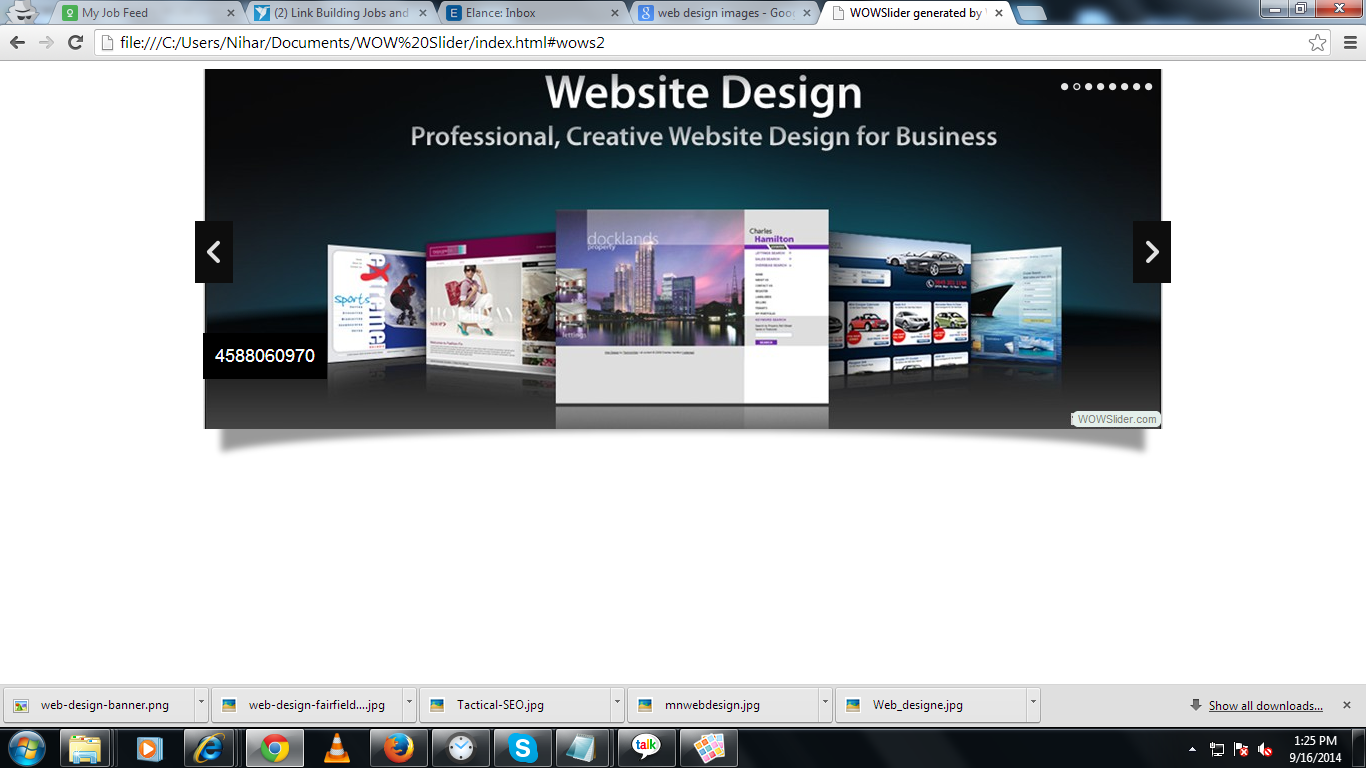This screenshot has width=1366, height=768.
Task: Open Skype from the taskbar
Action: click(523, 747)
